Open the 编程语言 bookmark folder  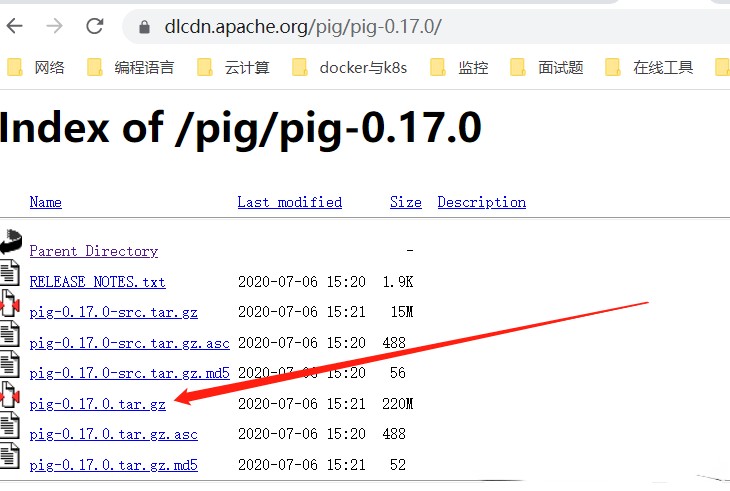point(132,67)
